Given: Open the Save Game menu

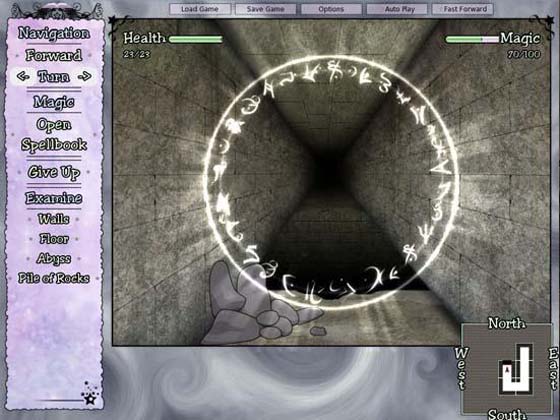Looking at the screenshot, I should click(x=265, y=9).
